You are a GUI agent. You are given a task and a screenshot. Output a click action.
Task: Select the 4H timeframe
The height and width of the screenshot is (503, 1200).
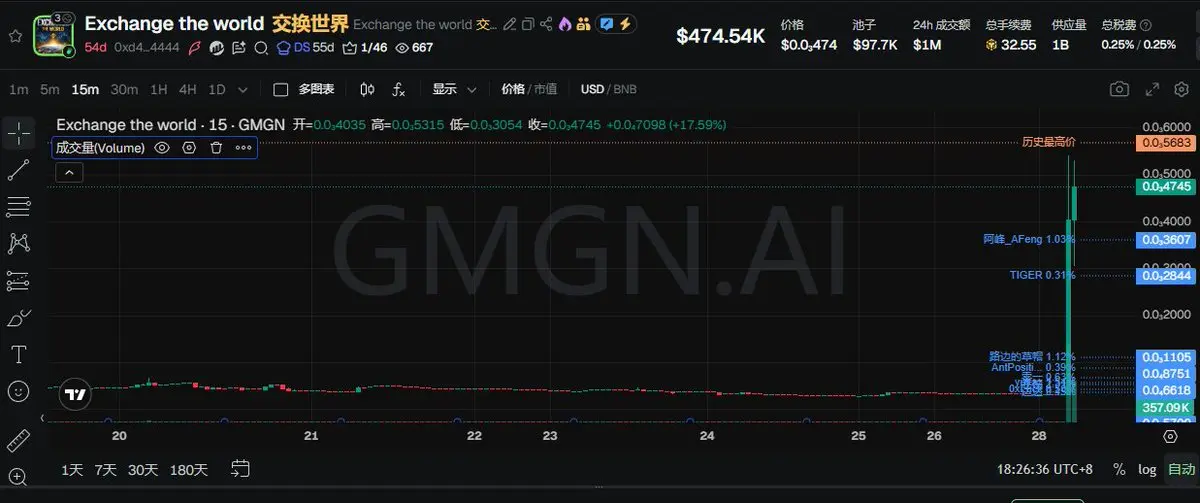click(187, 89)
